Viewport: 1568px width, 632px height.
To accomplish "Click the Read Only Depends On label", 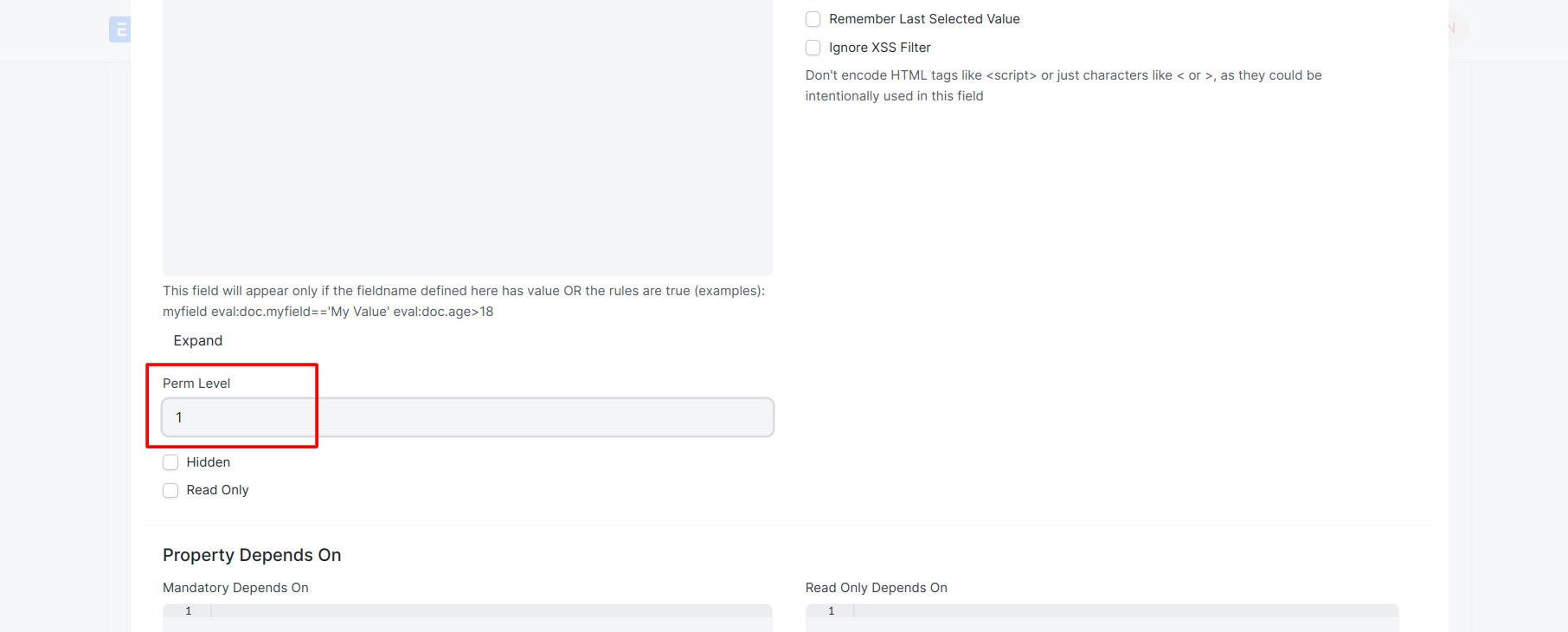I will (x=876, y=588).
